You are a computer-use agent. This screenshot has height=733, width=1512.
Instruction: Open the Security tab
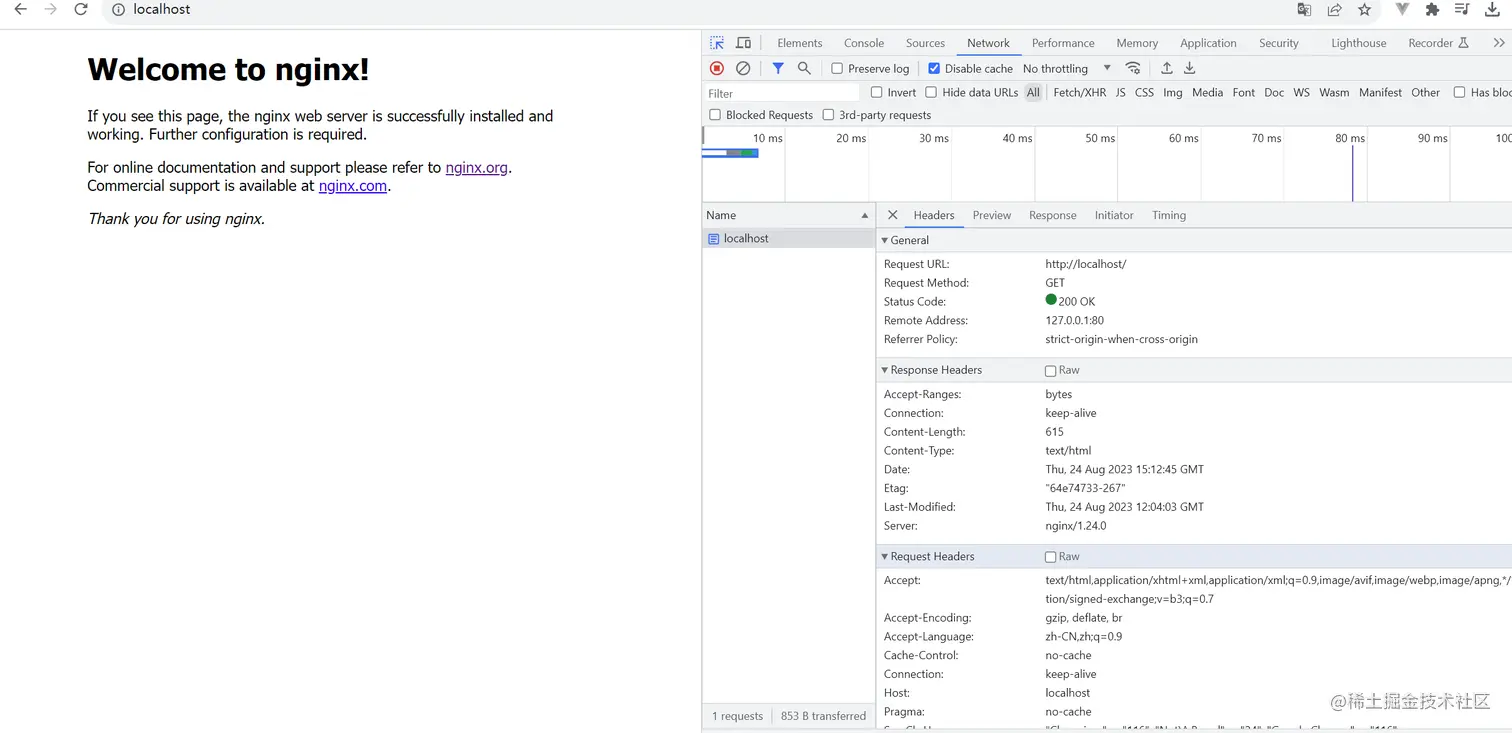point(1279,43)
